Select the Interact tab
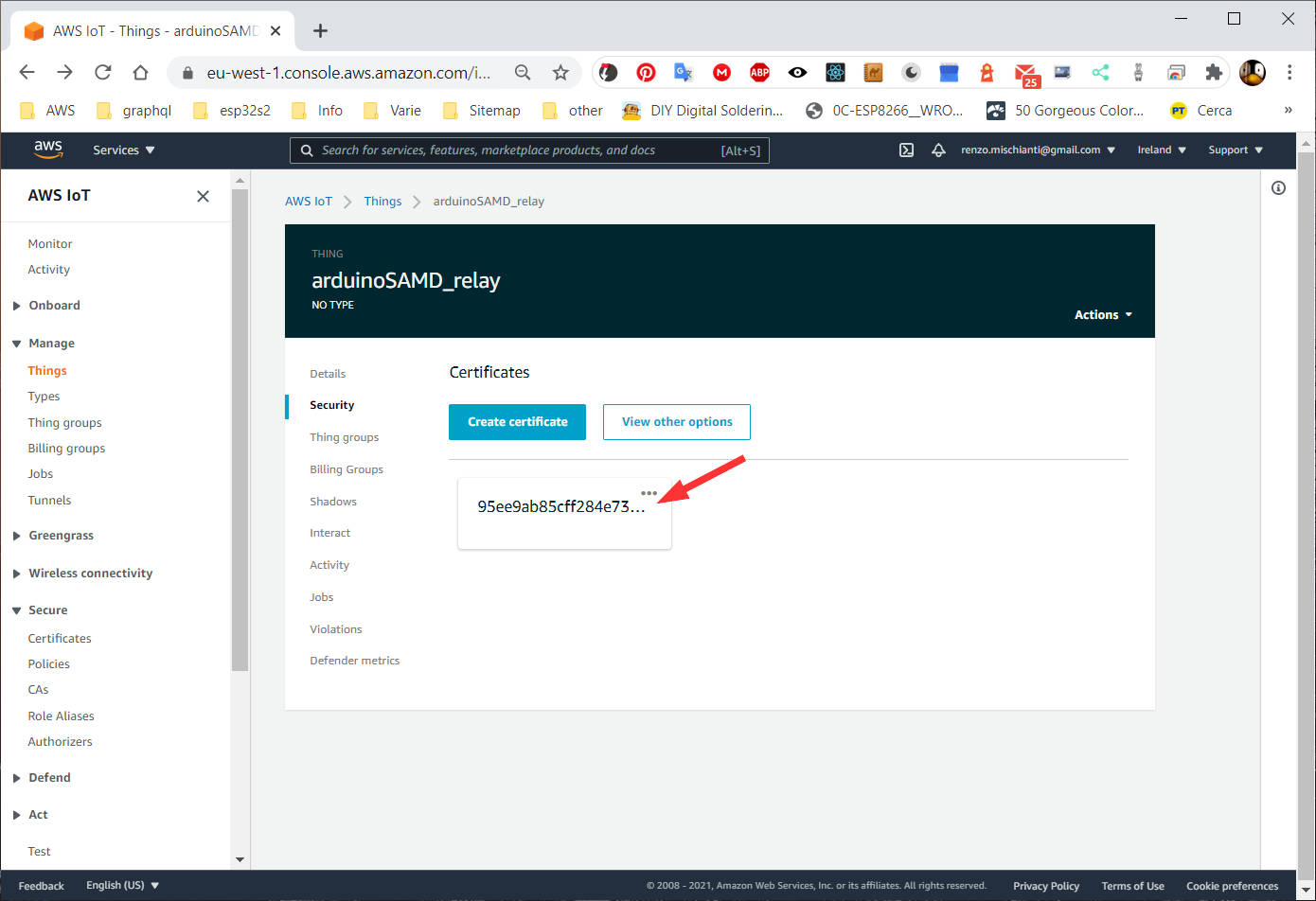This screenshot has width=1316, height=901. 329,534
